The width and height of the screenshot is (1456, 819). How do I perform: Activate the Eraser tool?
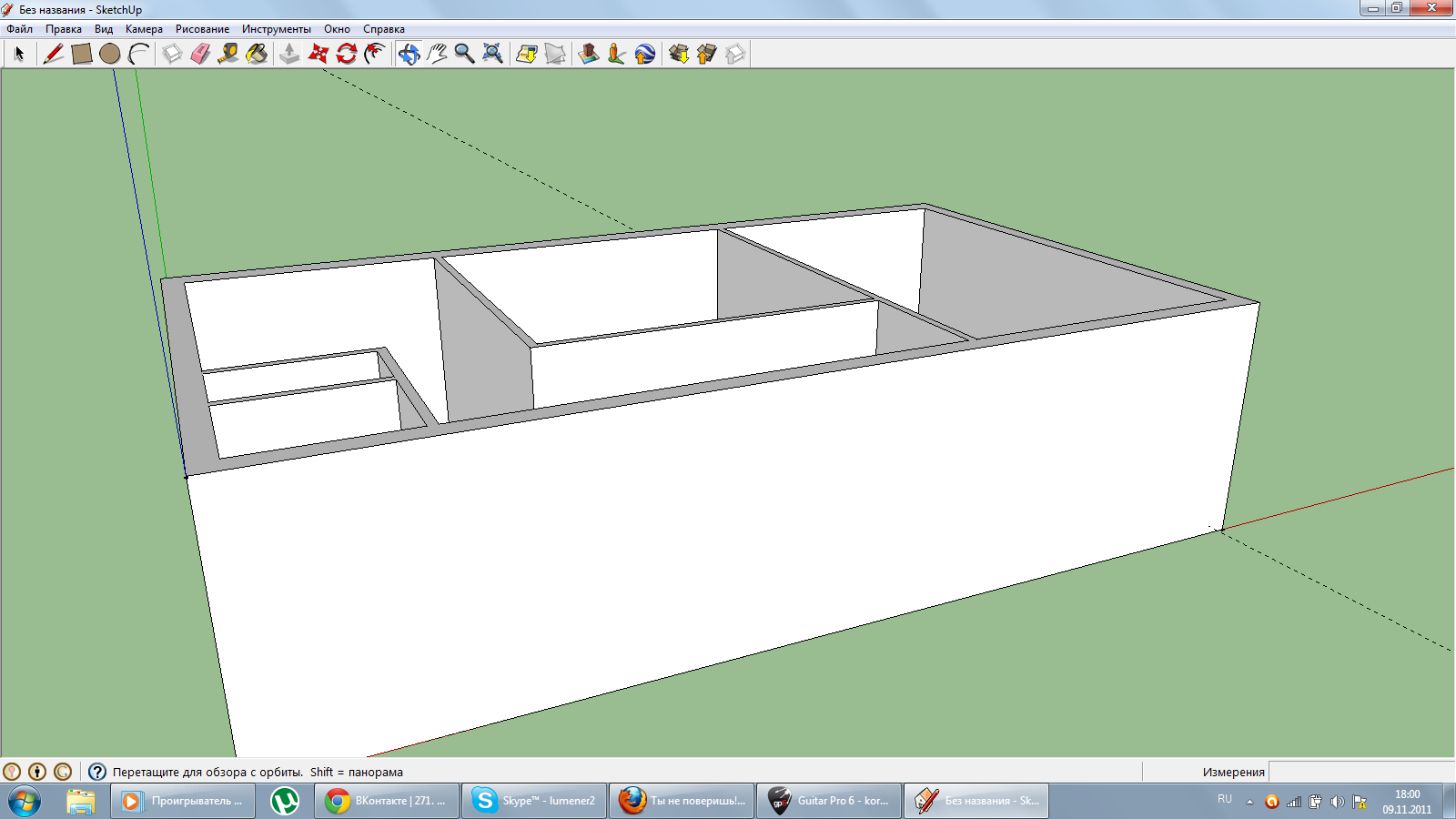(200, 54)
